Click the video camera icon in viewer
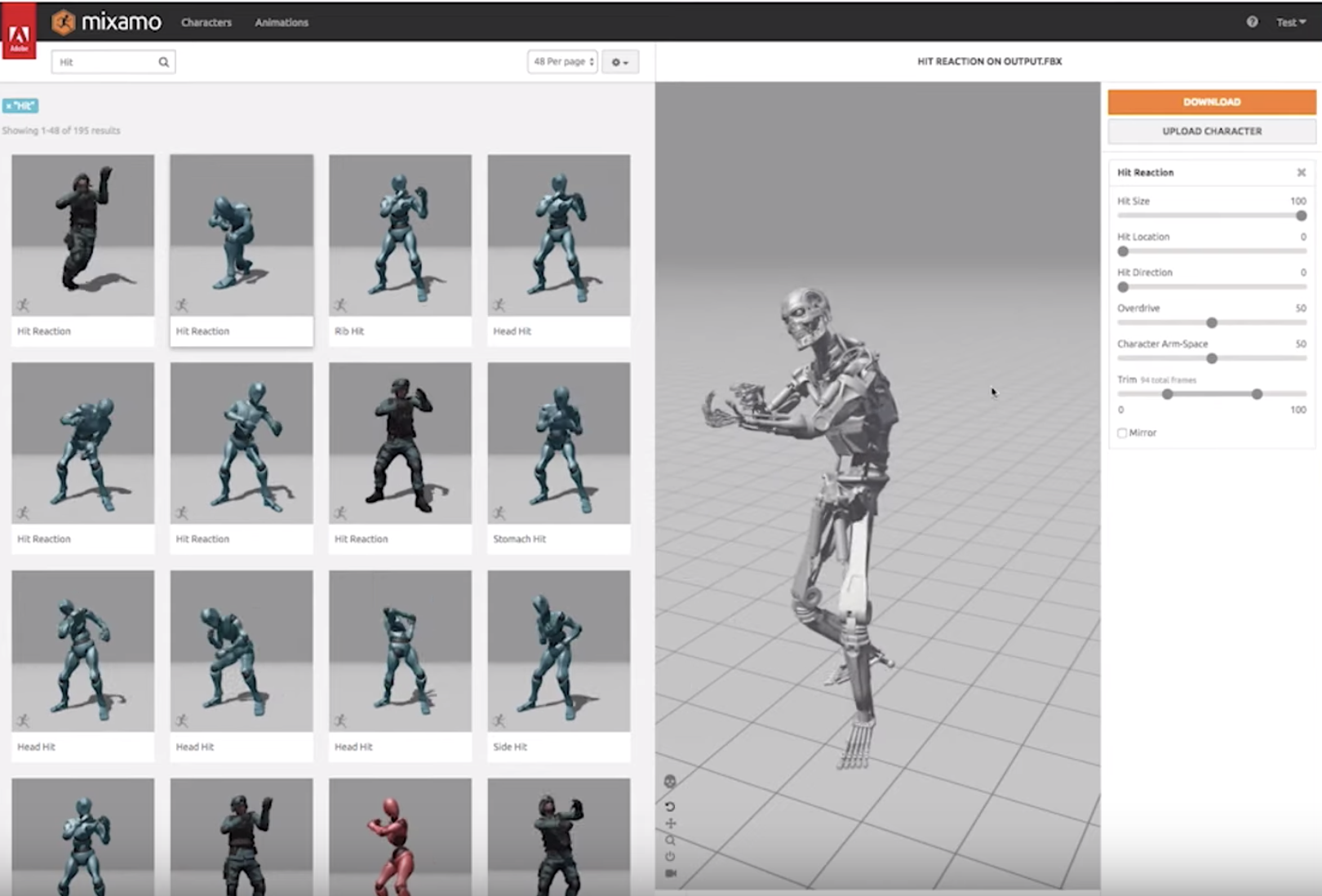 670,873
